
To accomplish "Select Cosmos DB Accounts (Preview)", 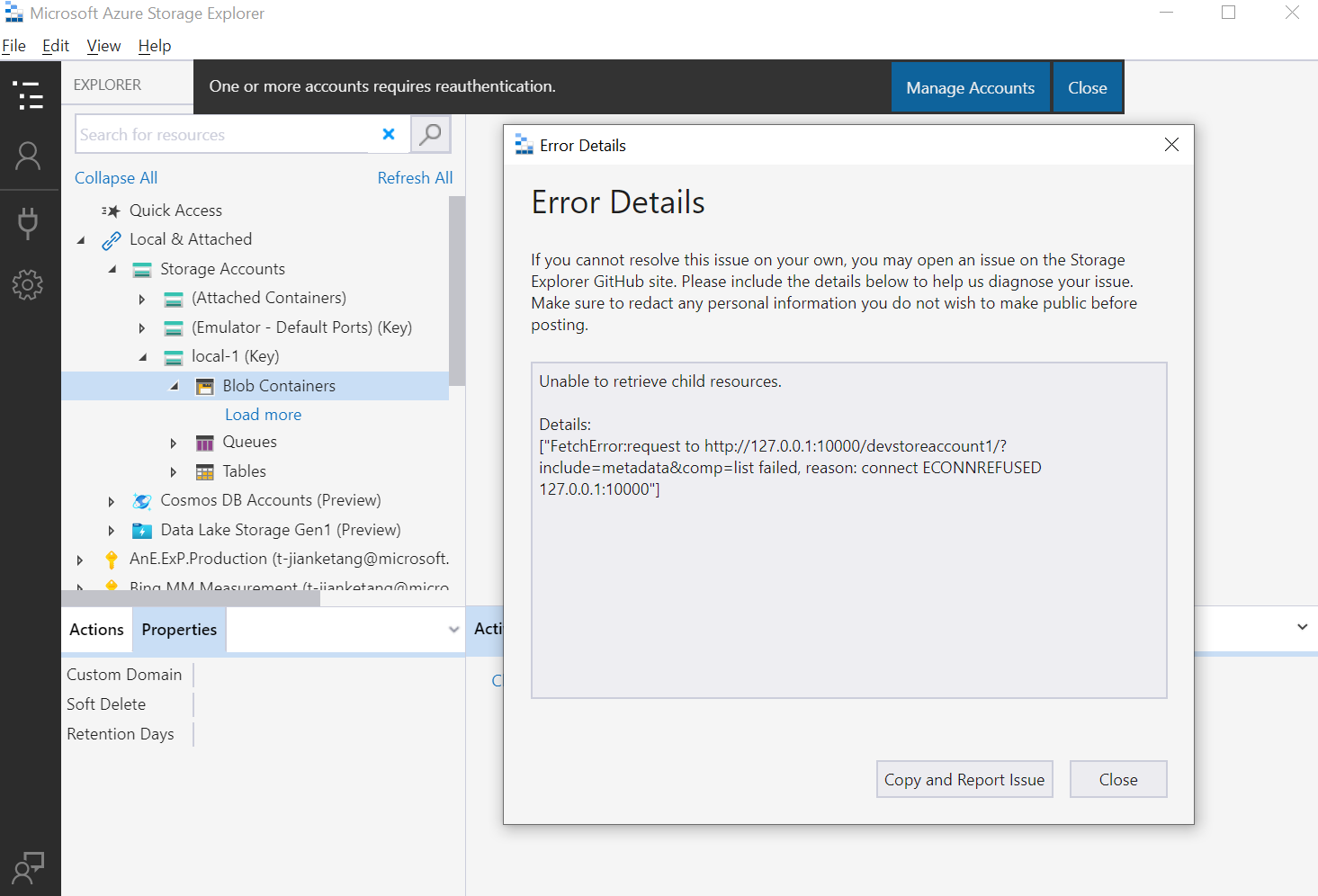I will click(272, 499).
